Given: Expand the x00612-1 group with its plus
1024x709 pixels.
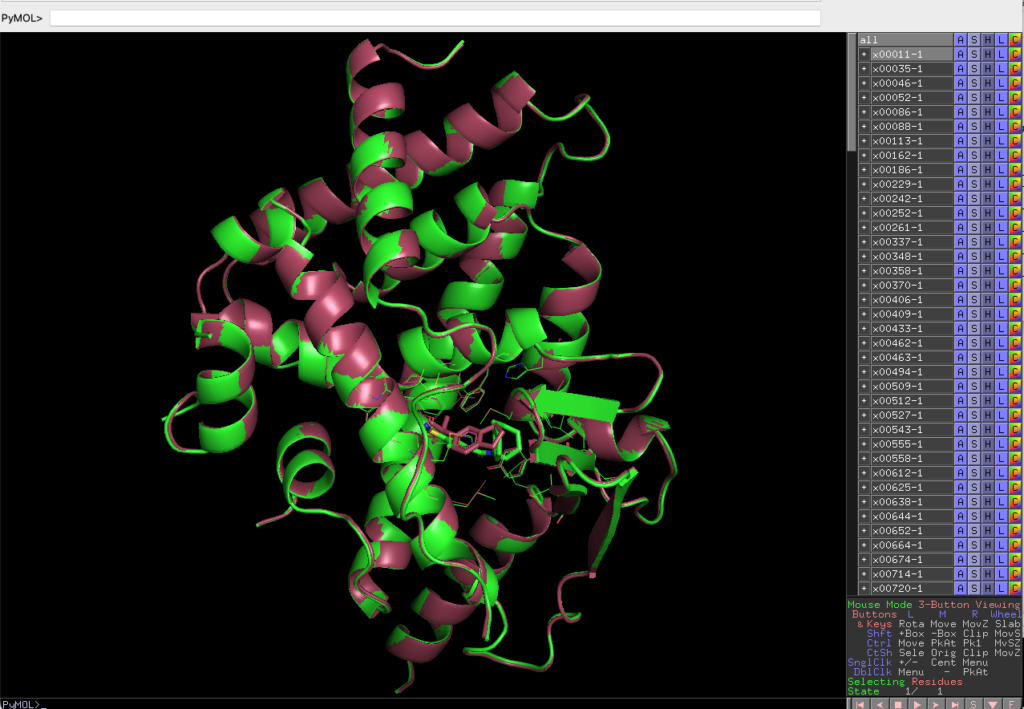Looking at the screenshot, I should click(x=864, y=473).
